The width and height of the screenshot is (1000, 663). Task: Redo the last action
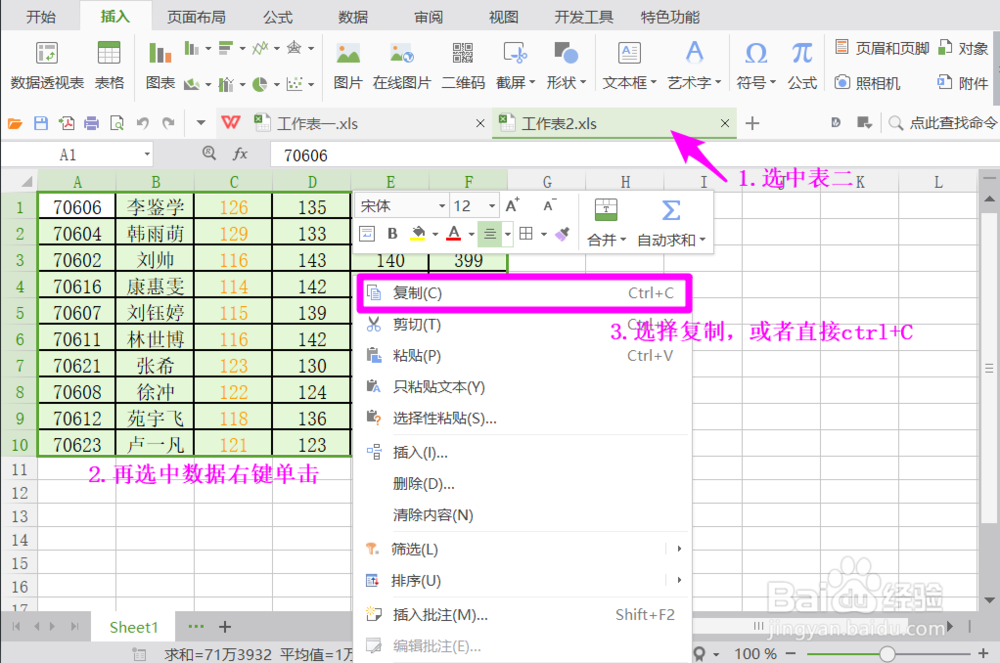click(x=168, y=123)
